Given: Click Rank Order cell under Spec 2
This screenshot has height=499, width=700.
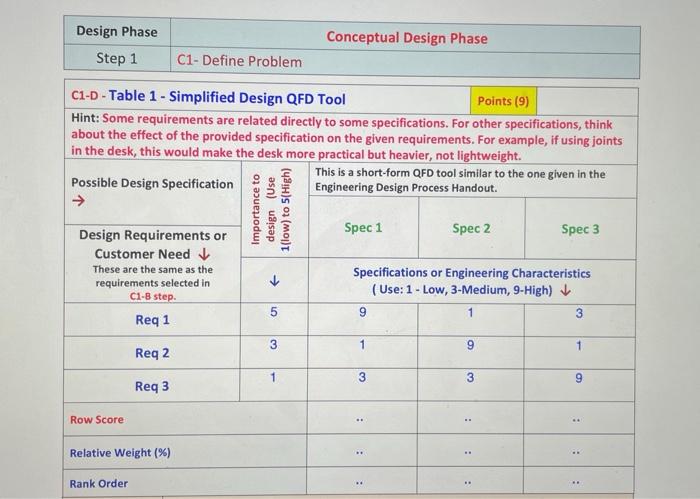Looking at the screenshot, I should pos(470,482).
